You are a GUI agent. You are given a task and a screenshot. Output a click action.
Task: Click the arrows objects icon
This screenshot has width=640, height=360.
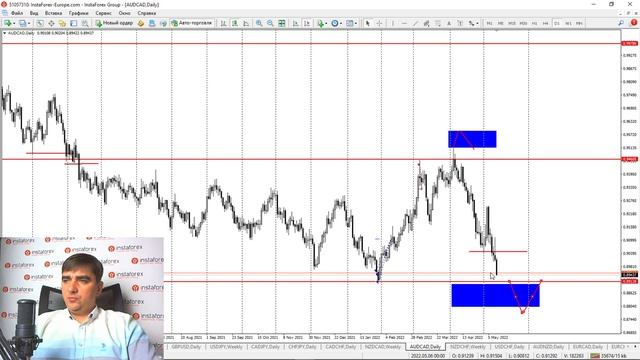[471, 23]
